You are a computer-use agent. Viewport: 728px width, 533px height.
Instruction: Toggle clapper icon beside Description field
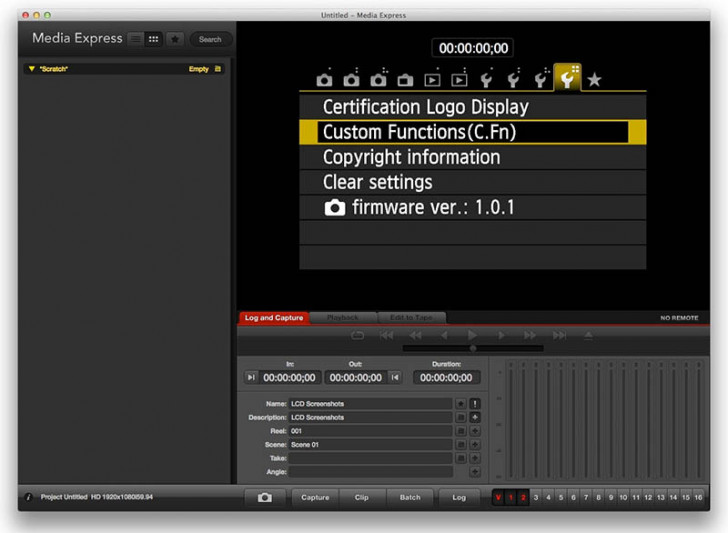point(461,417)
